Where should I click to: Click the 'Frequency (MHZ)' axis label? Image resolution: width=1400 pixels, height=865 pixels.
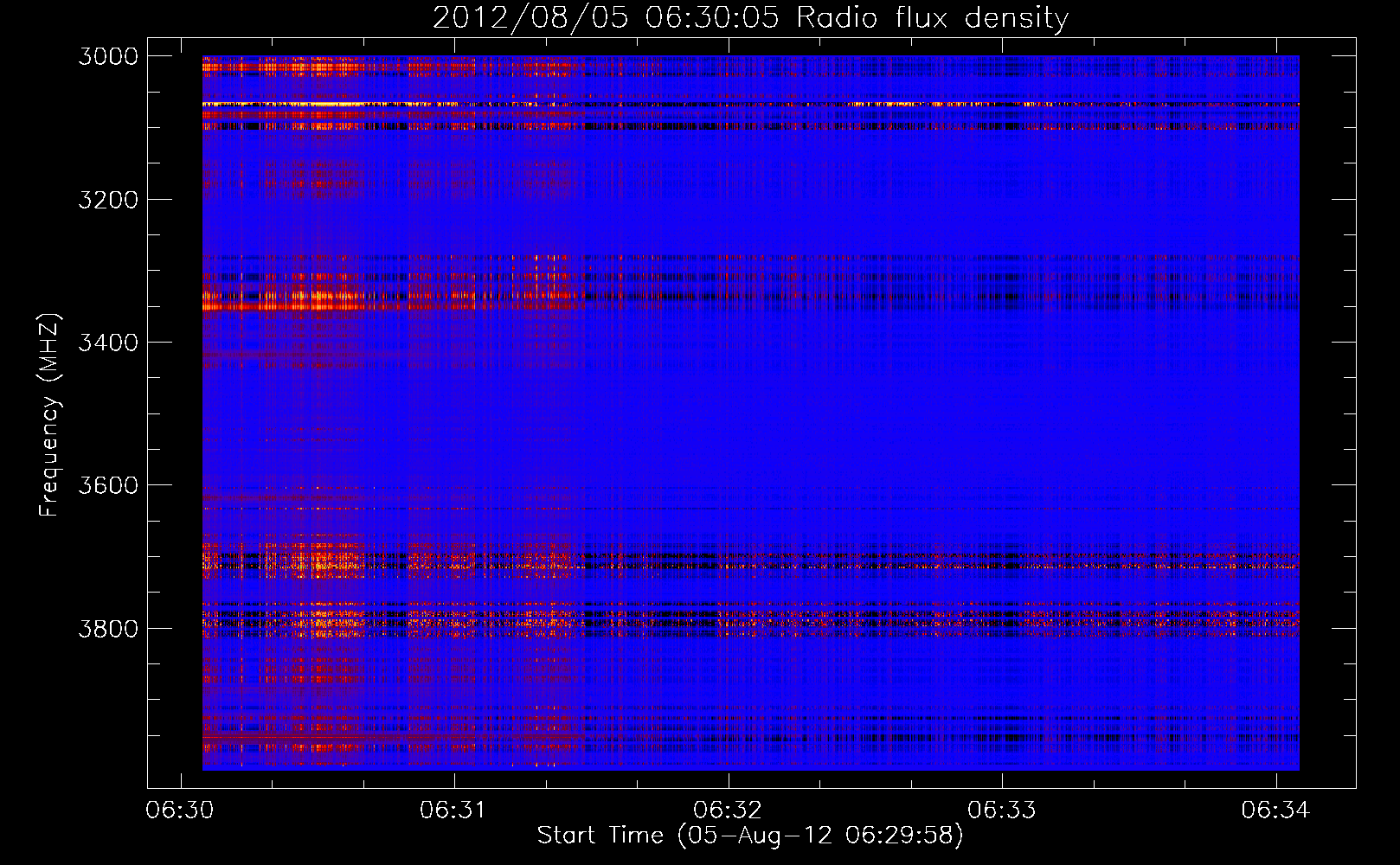pyautogui.click(x=49, y=415)
